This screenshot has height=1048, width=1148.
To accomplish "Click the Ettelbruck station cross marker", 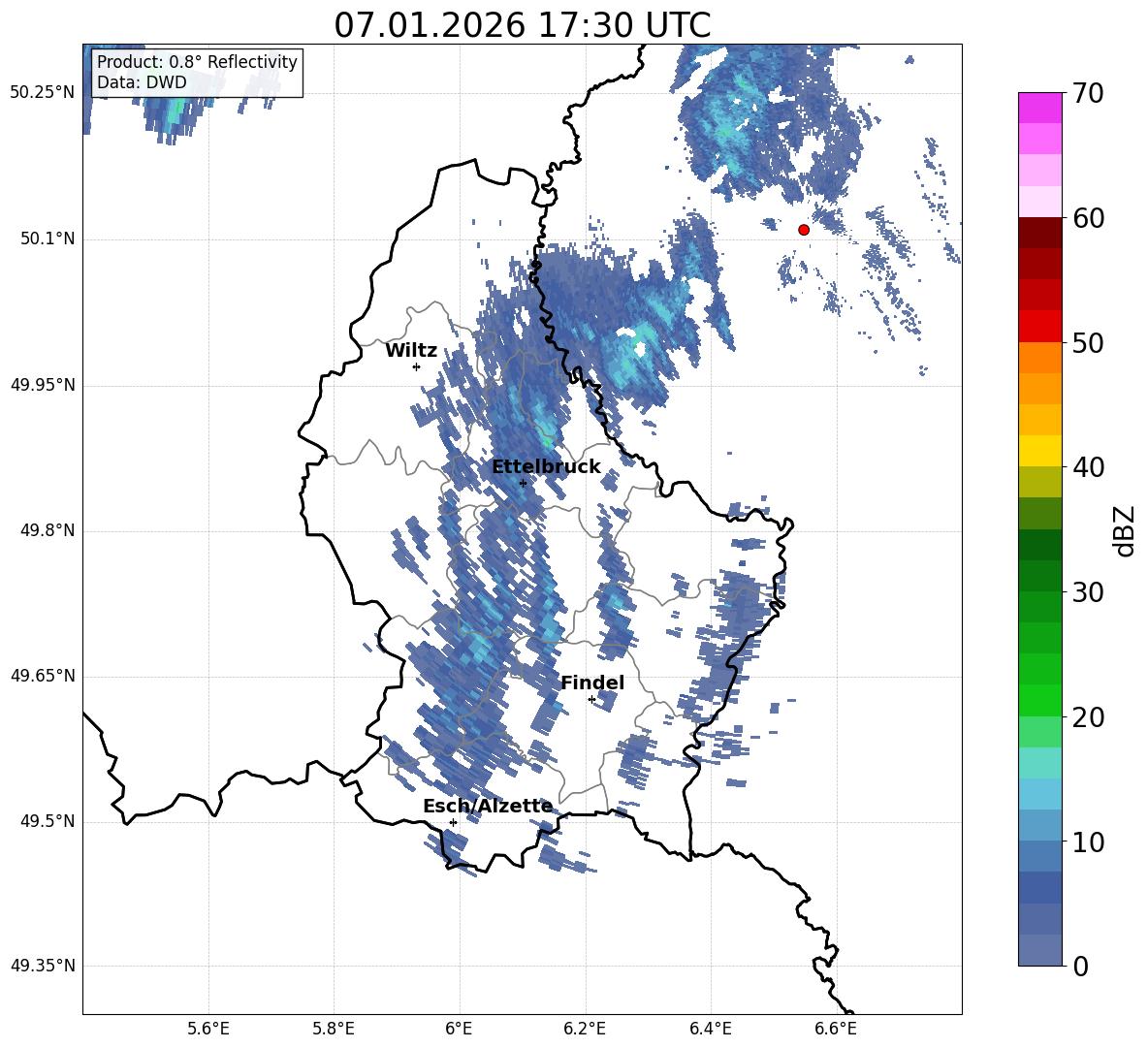I will (523, 483).
